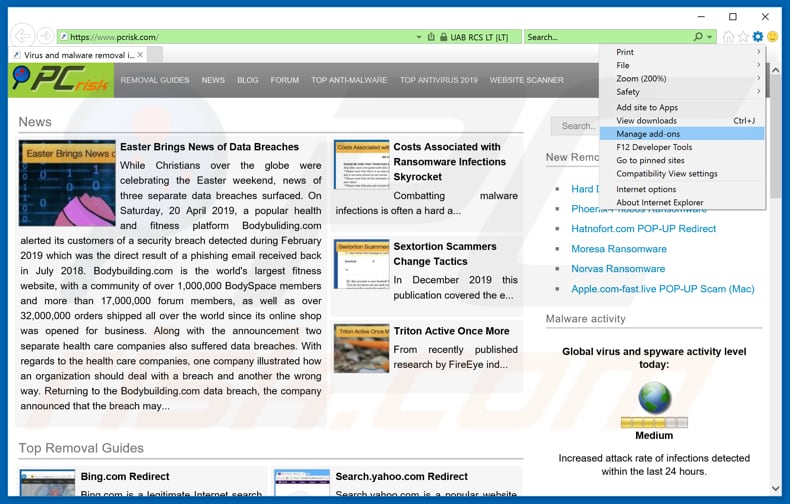Click the Home icon in toolbar
This screenshot has height=504, width=790.
tap(729, 37)
